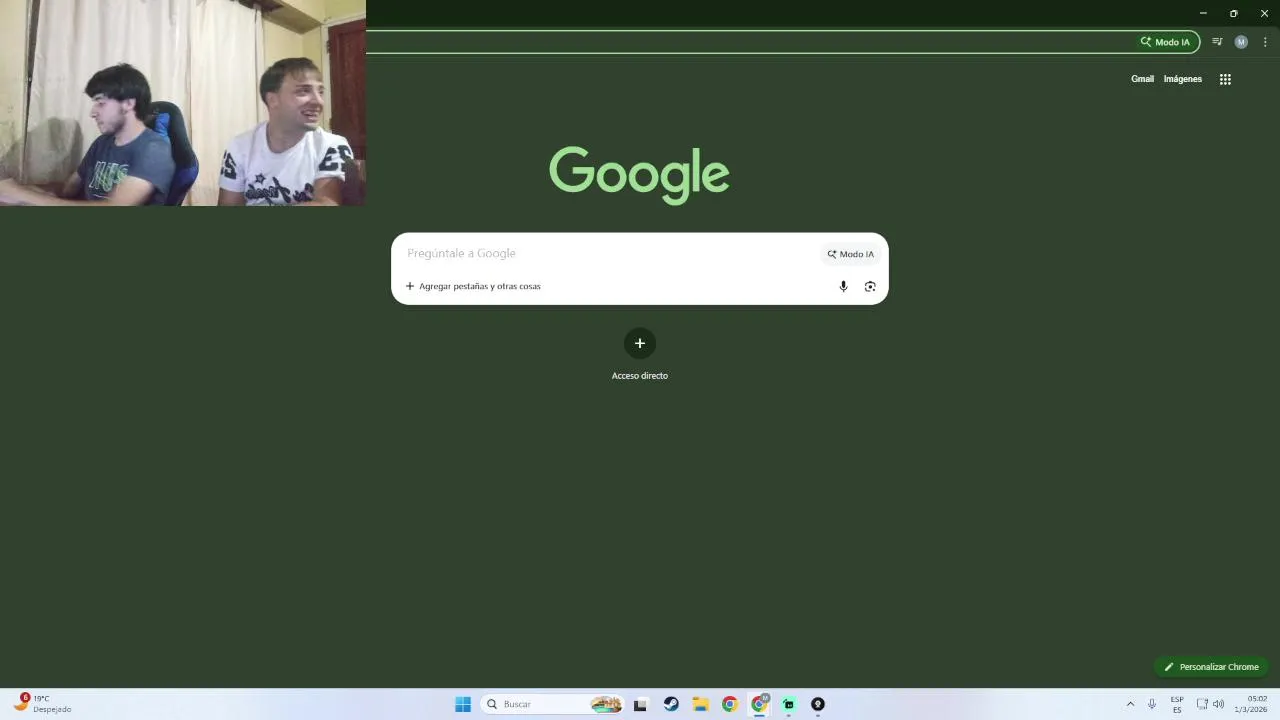Open Google Lens image search icon

point(870,286)
